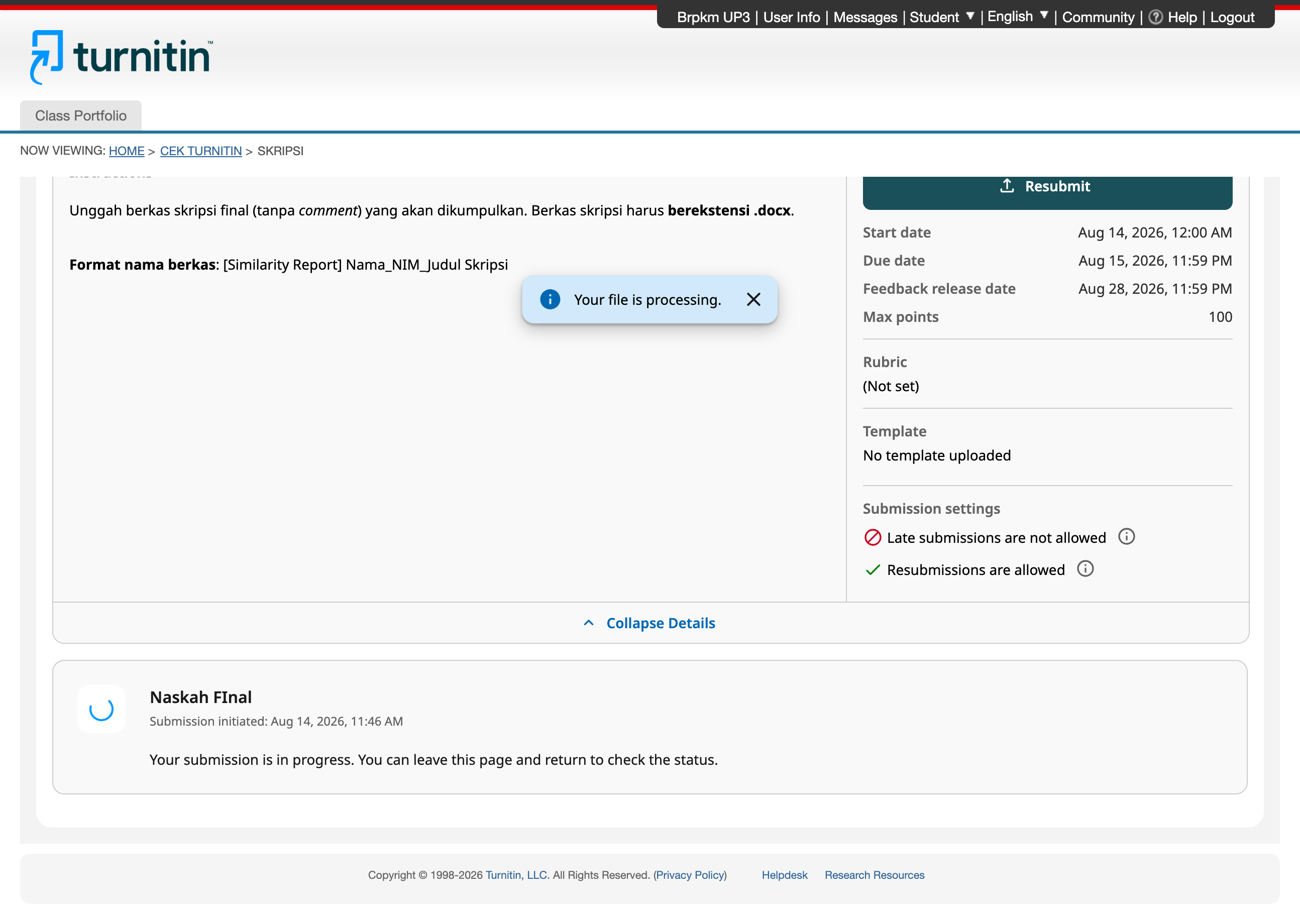Open Community in top menu
Image resolution: width=1300 pixels, height=924 pixels.
(1098, 17)
